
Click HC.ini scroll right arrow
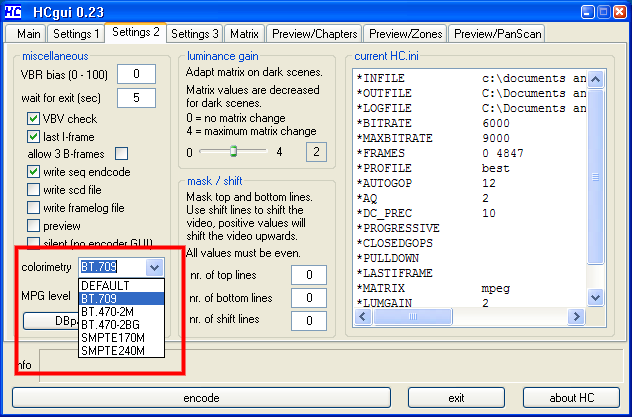pyautogui.click(x=576, y=317)
